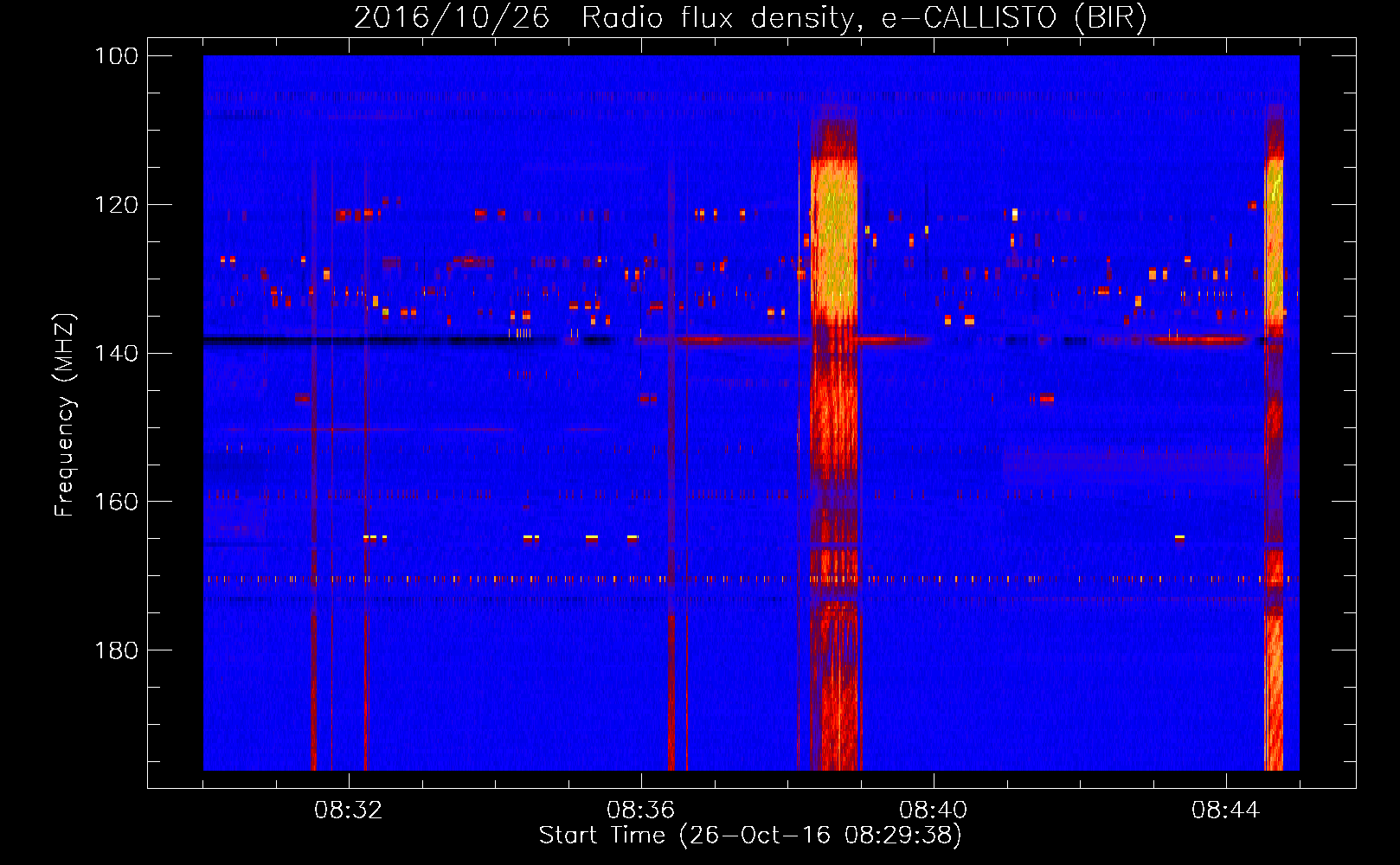Click the yellow burst near 08:44:40
1400x865 pixels.
click(1274, 240)
